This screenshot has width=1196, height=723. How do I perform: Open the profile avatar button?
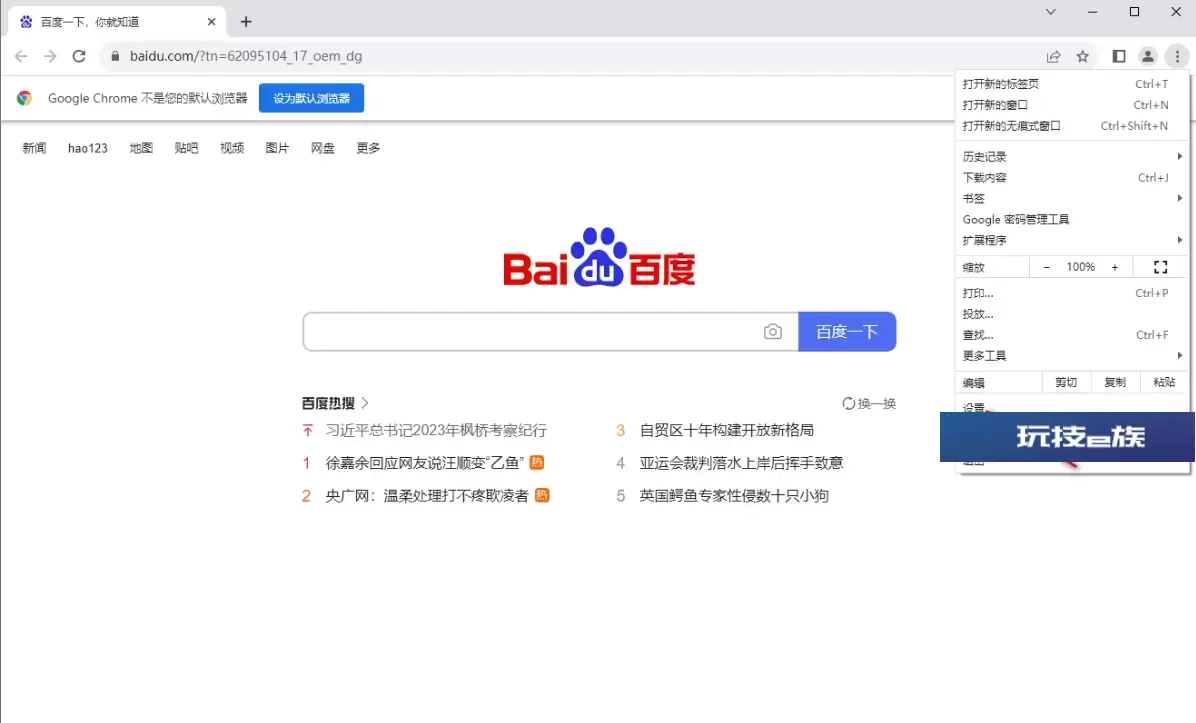point(1148,56)
